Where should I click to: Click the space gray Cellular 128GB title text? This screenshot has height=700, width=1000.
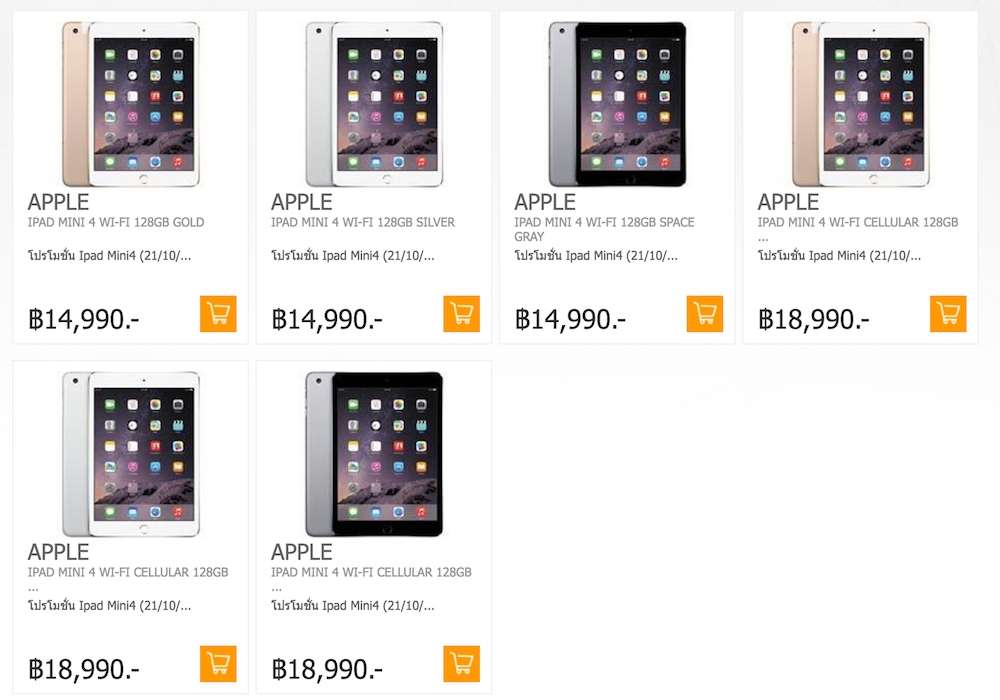click(x=371, y=572)
